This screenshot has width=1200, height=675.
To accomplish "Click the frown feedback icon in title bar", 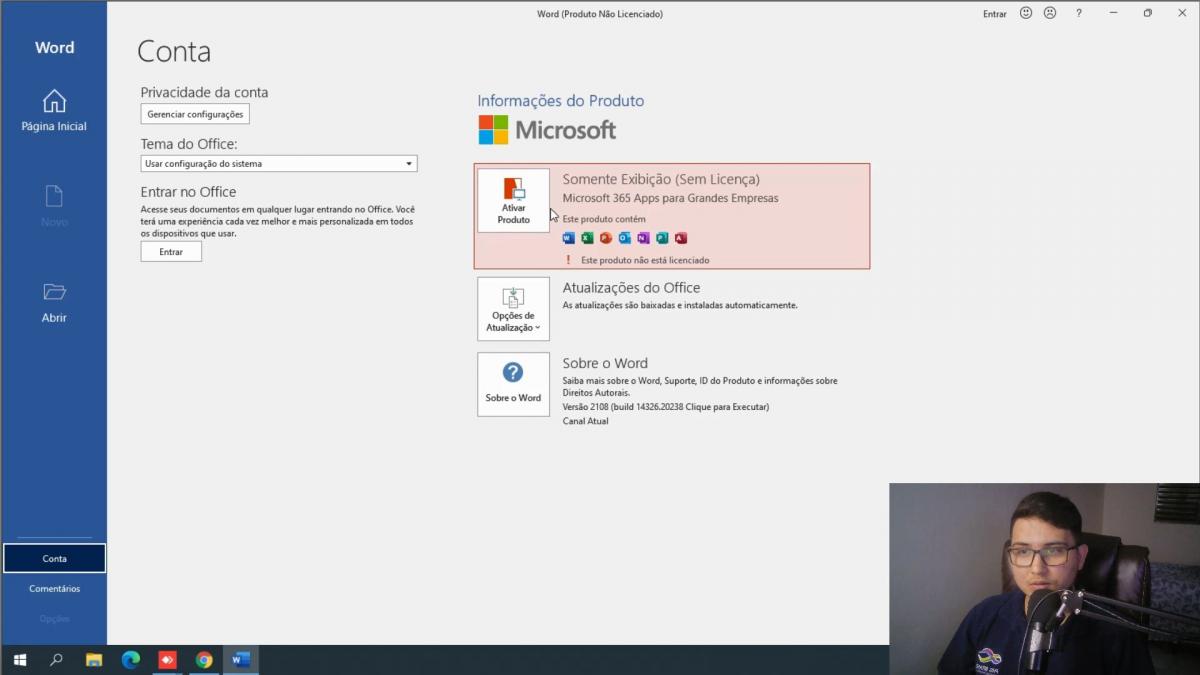I will (1050, 13).
